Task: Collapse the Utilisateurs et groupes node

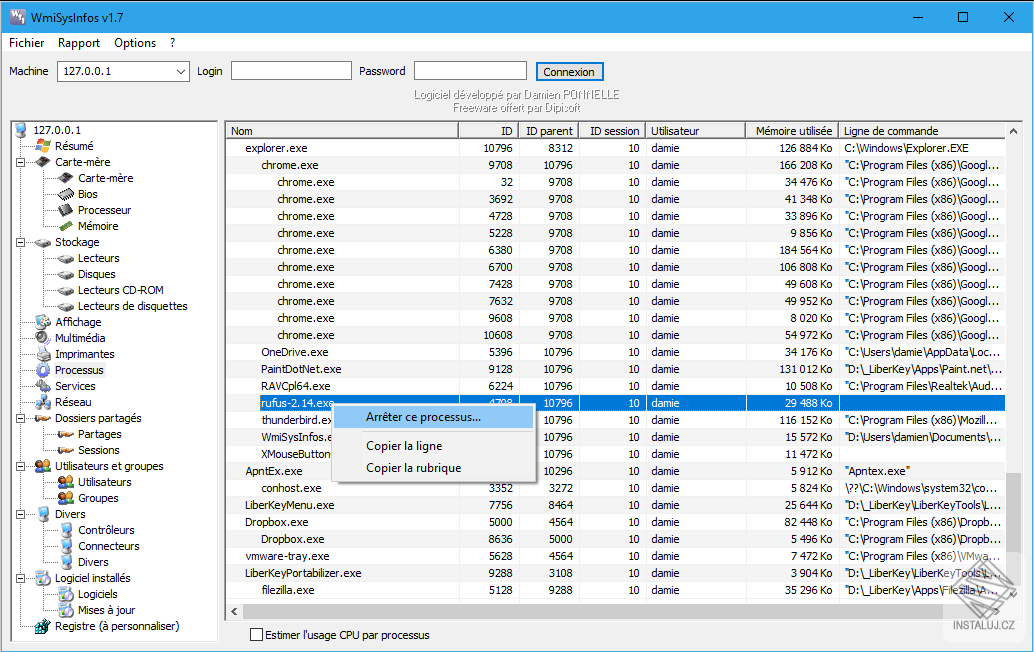Action: click(20, 466)
